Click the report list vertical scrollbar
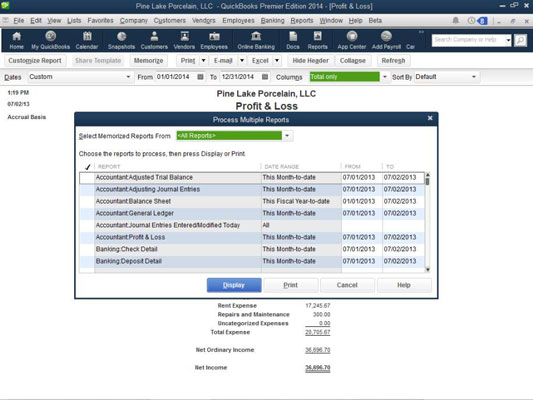 [x=428, y=222]
